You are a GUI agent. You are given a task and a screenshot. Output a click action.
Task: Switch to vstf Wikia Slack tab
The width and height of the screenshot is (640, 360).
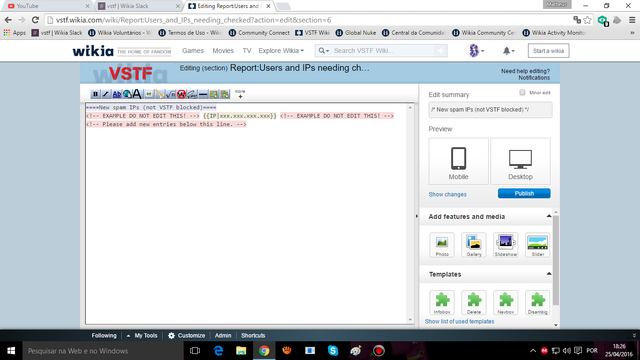[x=139, y=6]
